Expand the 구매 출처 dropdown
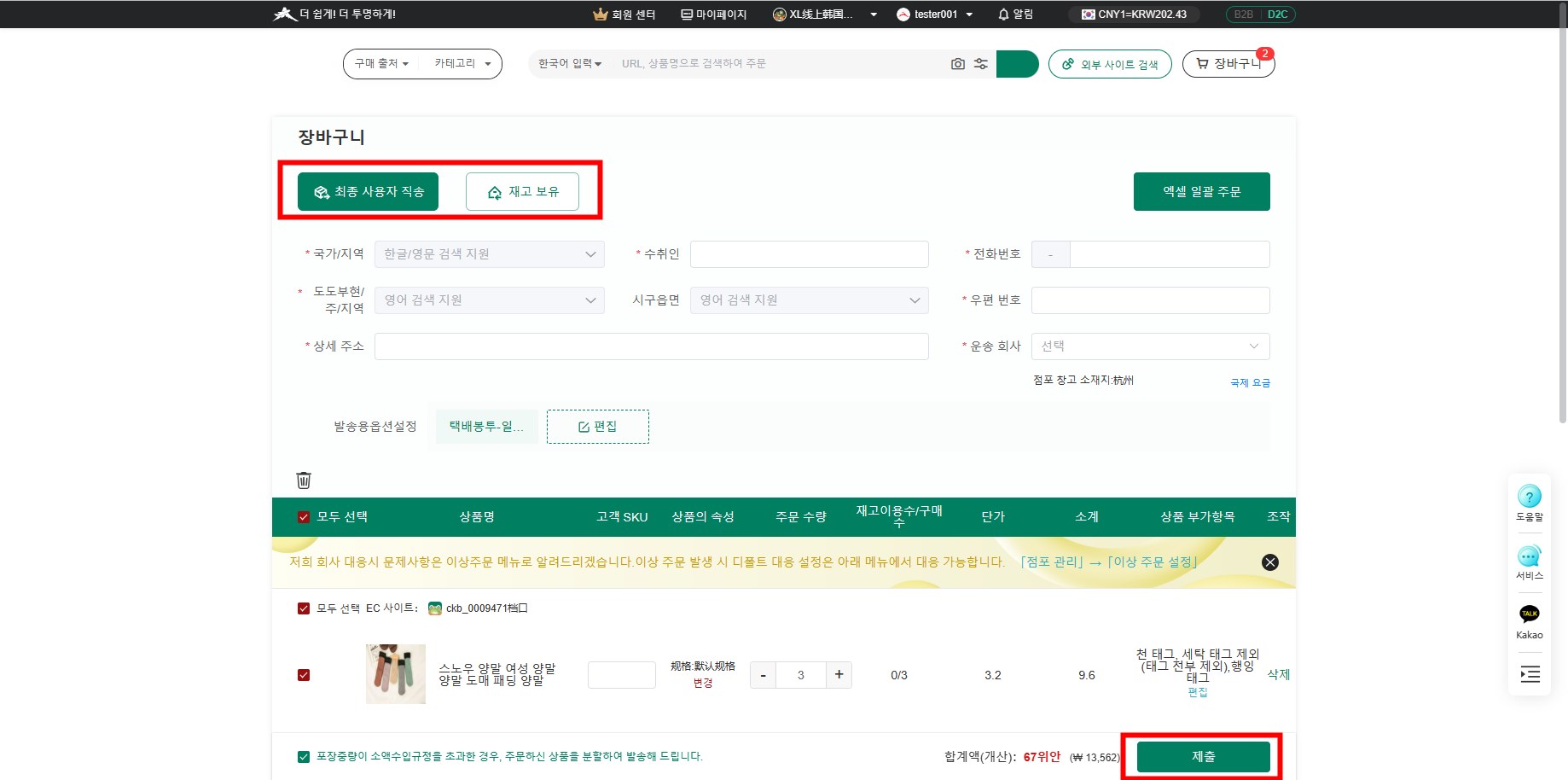1568x780 pixels. tap(381, 64)
